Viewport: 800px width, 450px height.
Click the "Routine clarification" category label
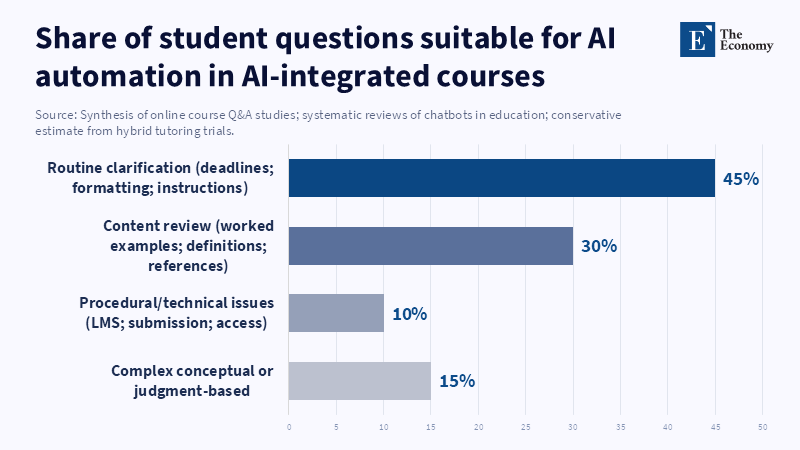[x=147, y=178]
